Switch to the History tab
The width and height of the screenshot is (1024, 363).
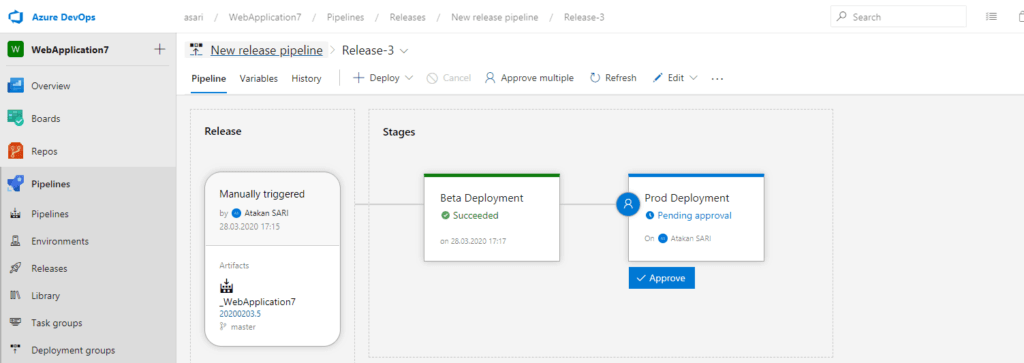(306, 78)
